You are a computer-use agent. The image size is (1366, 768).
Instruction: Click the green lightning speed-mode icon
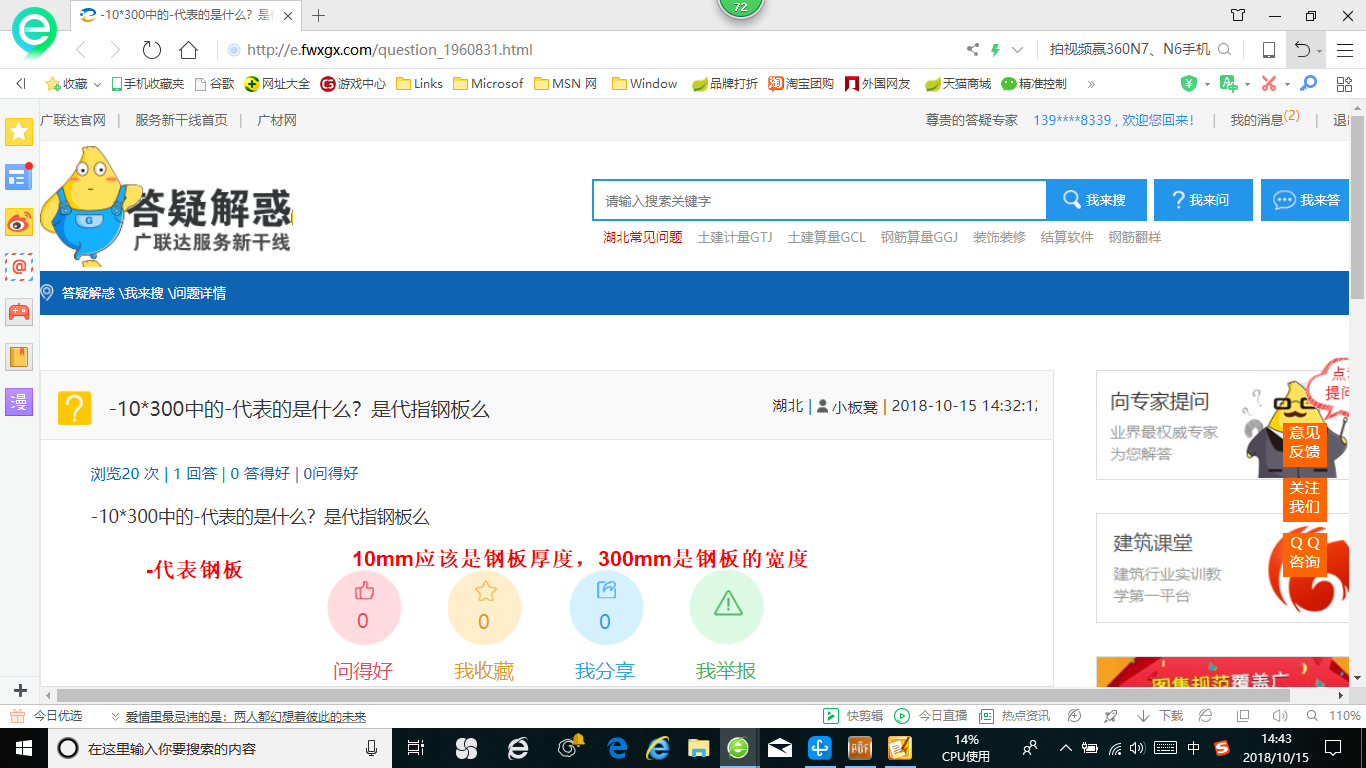tap(995, 50)
